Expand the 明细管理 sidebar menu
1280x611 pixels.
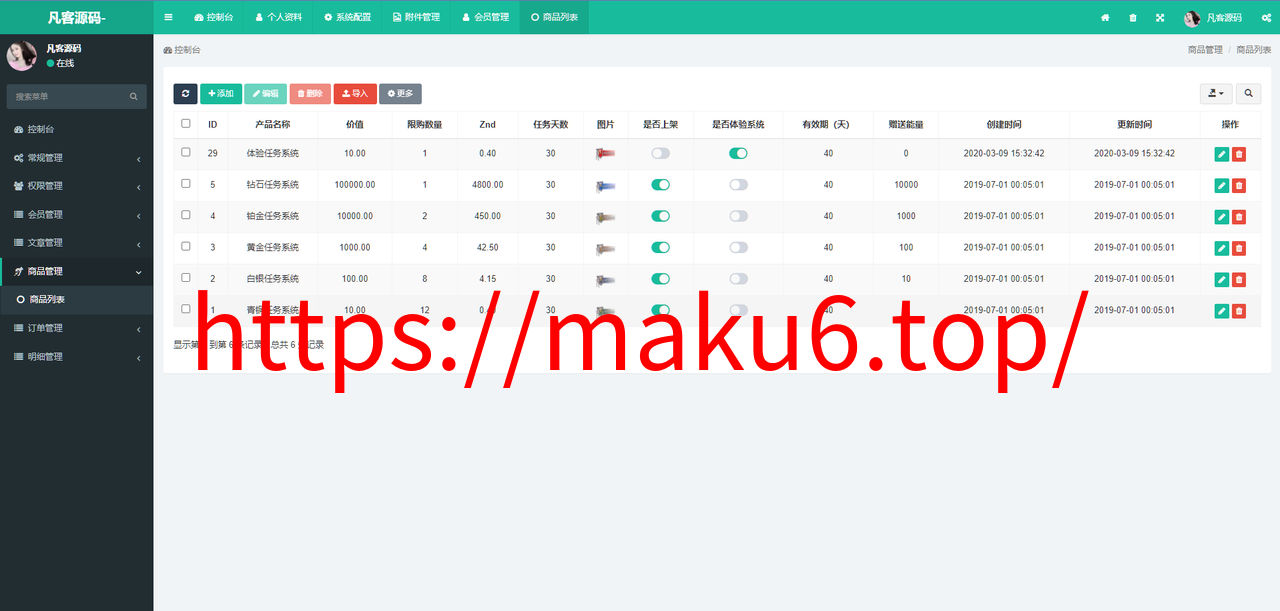click(x=76, y=356)
